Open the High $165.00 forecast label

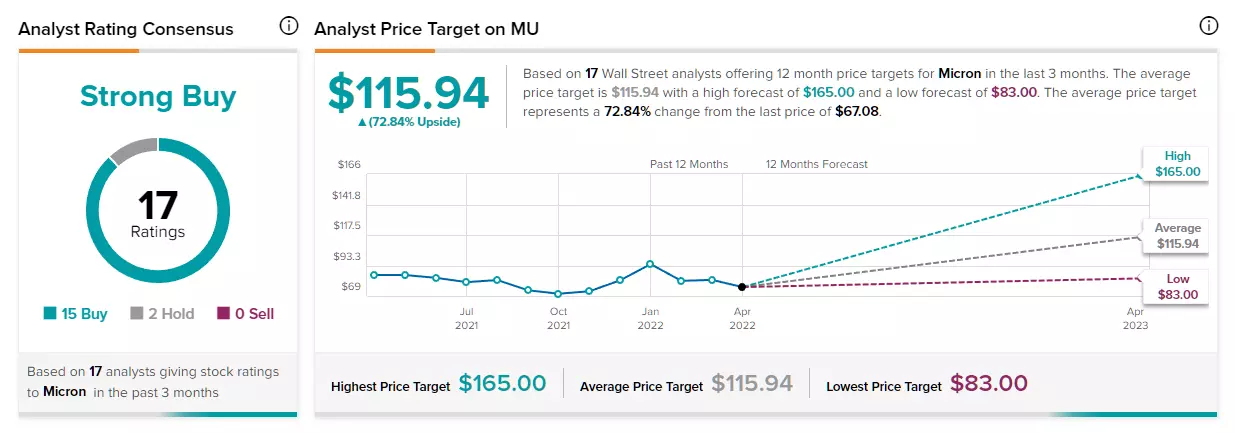[x=1176, y=164]
